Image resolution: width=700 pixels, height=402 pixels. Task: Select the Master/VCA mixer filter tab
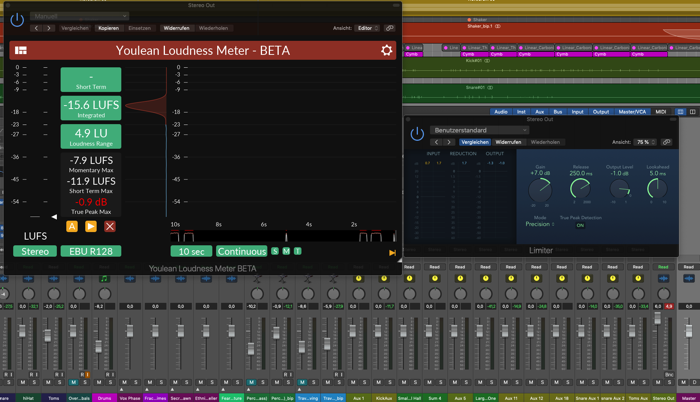click(632, 112)
